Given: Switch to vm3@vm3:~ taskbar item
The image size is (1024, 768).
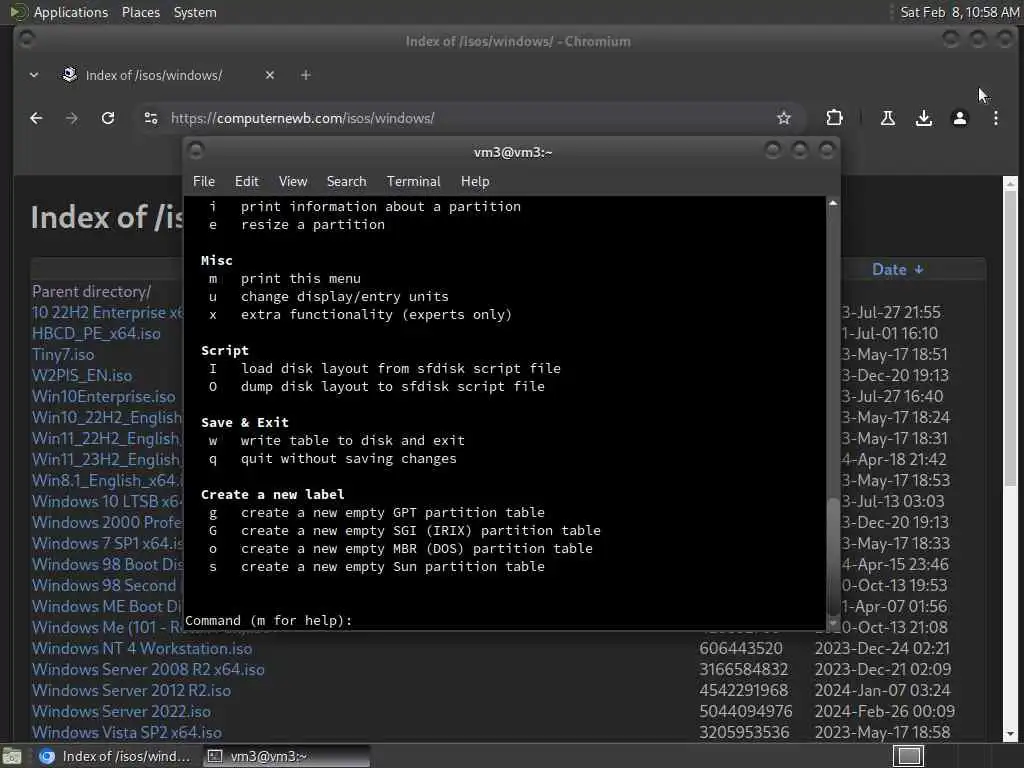Looking at the screenshot, I should click(x=286, y=756).
